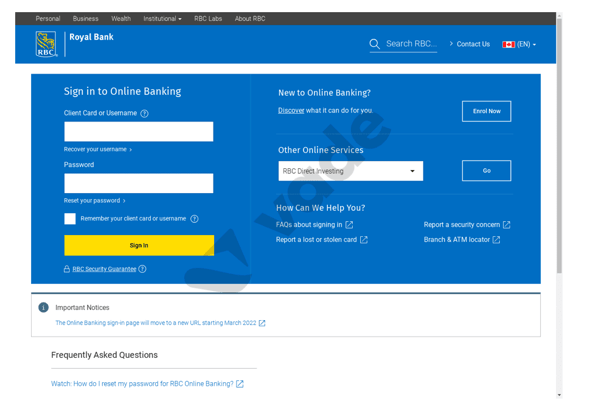Viewport: 590px width, 401px height.
Task: Click help icon next to RBC Security Guarantee
Action: click(x=142, y=269)
